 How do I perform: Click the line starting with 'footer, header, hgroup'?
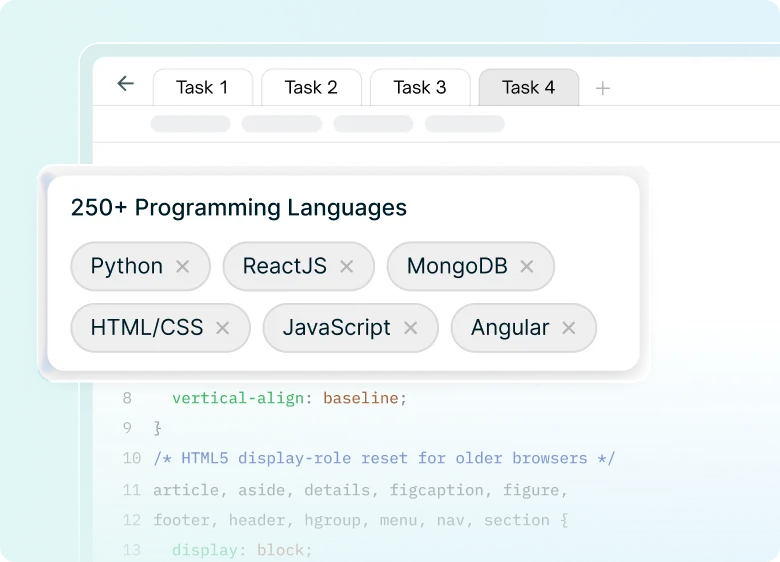coord(360,520)
